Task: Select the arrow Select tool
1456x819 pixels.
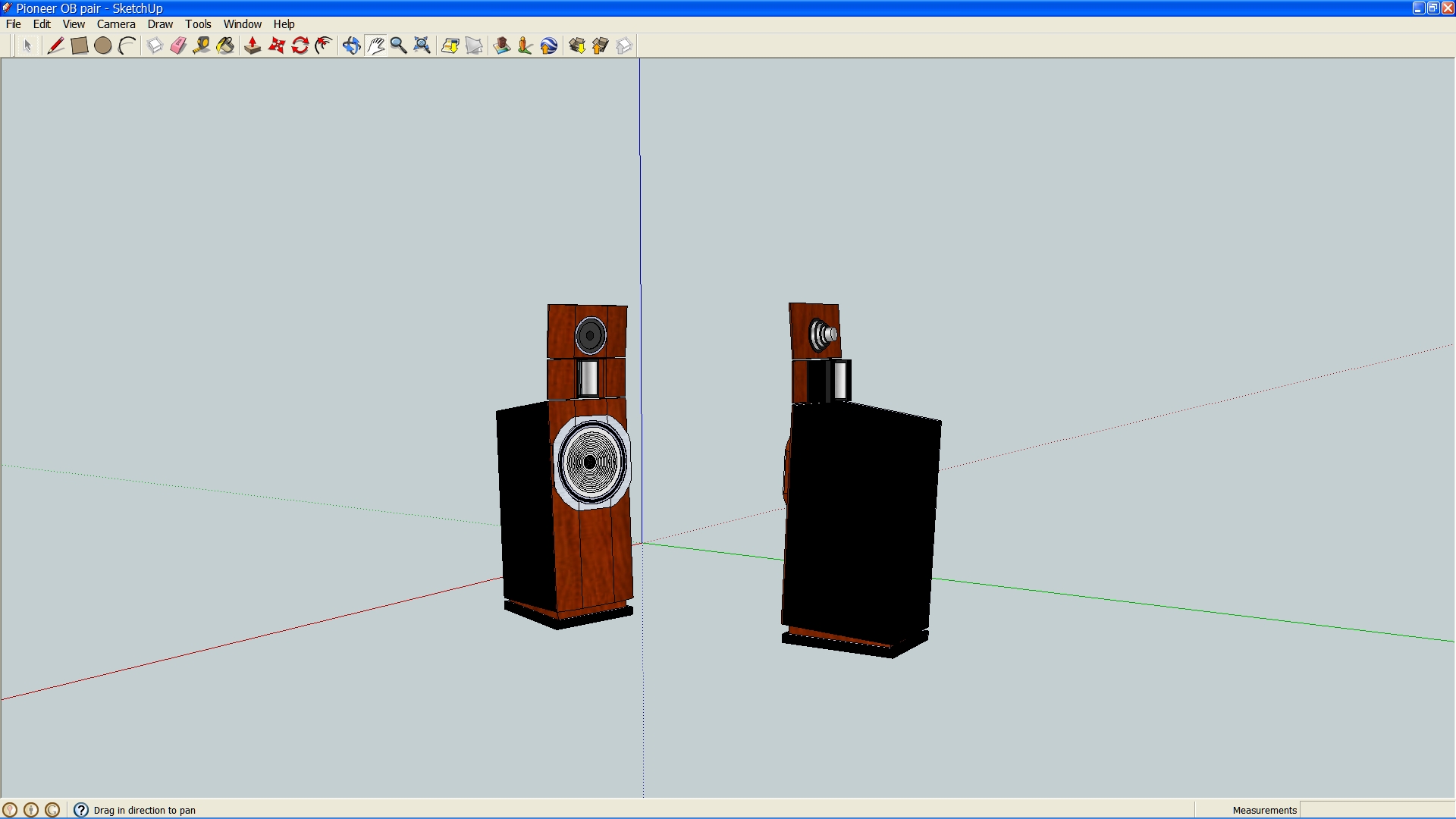Action: point(27,46)
